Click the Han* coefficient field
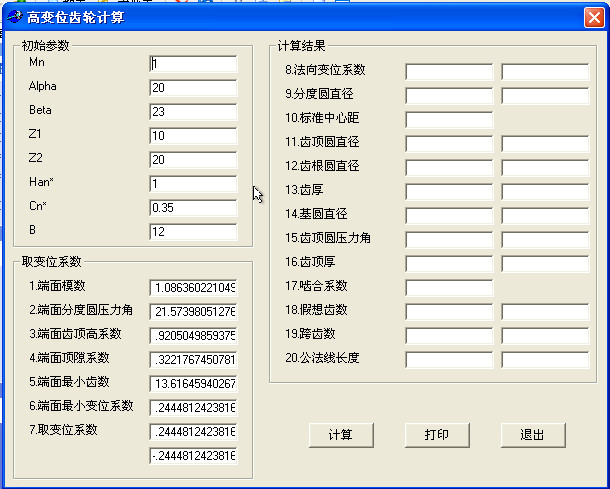Screen dimensions: 610x489 [192, 184]
